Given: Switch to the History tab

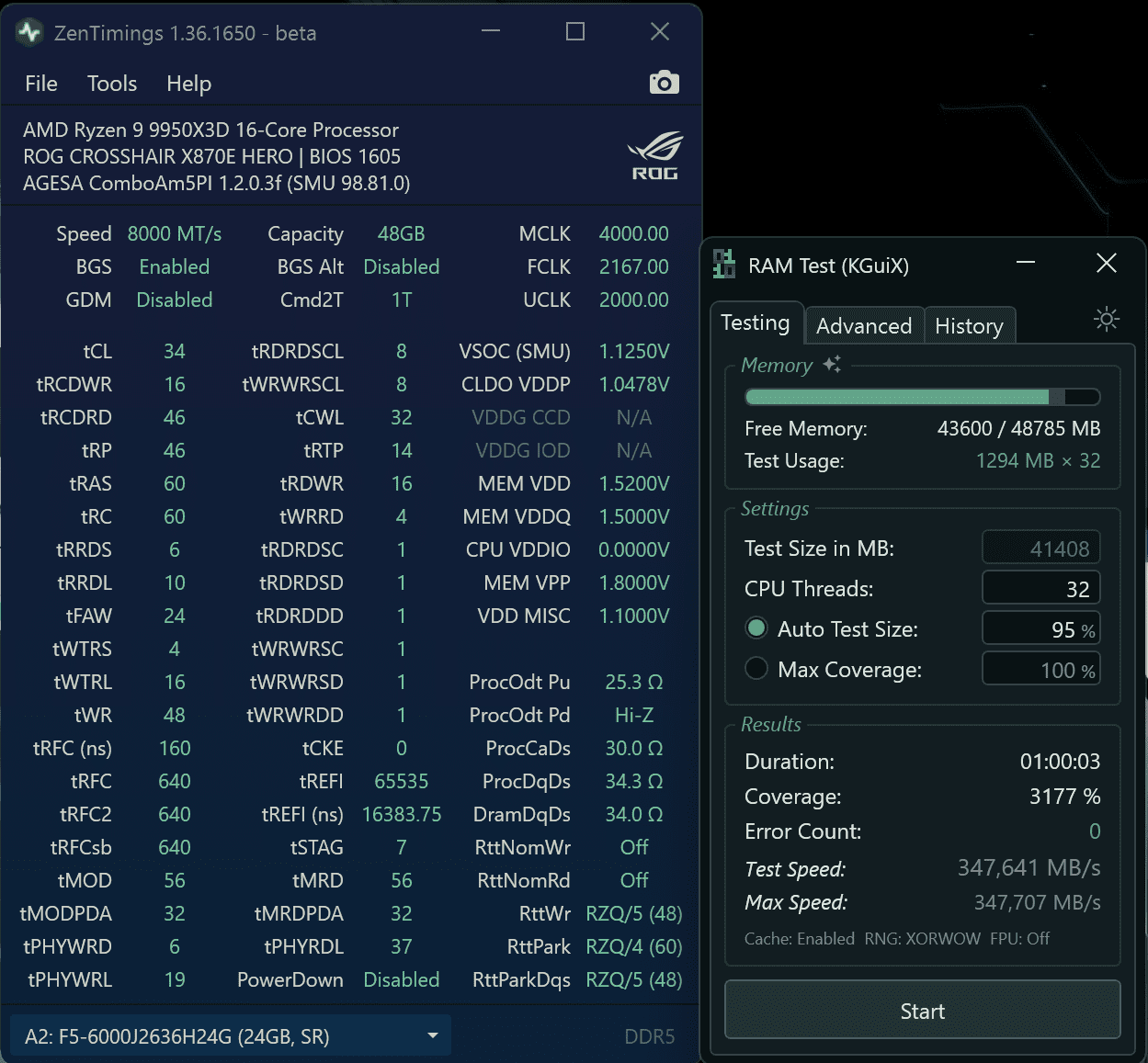Looking at the screenshot, I should [x=969, y=326].
